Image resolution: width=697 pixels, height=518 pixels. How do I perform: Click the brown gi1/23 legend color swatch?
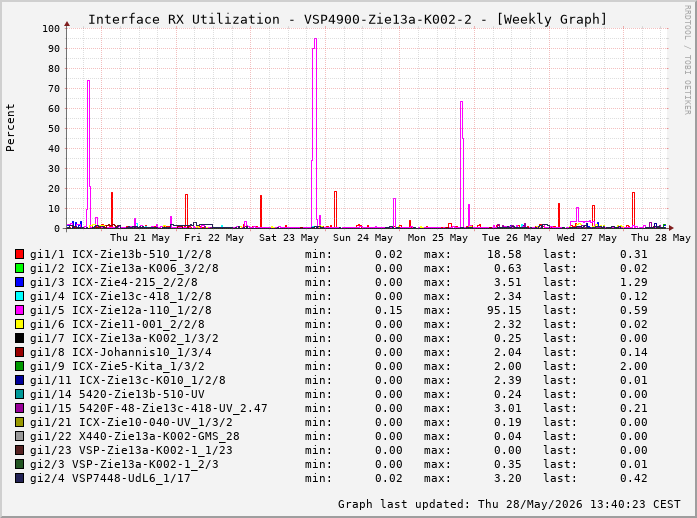tap(19, 450)
